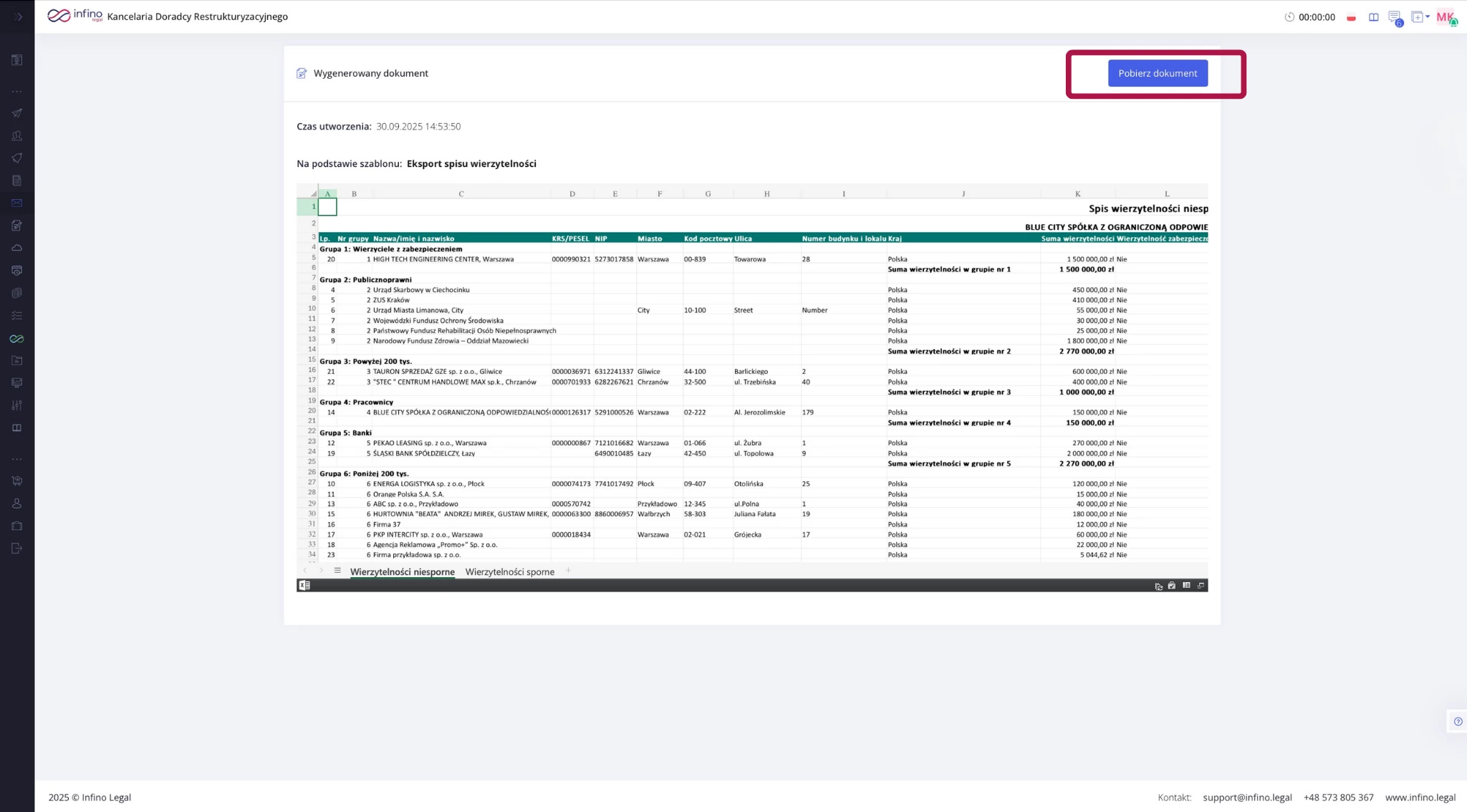Open the sheet list hamburger menu

tap(337, 571)
